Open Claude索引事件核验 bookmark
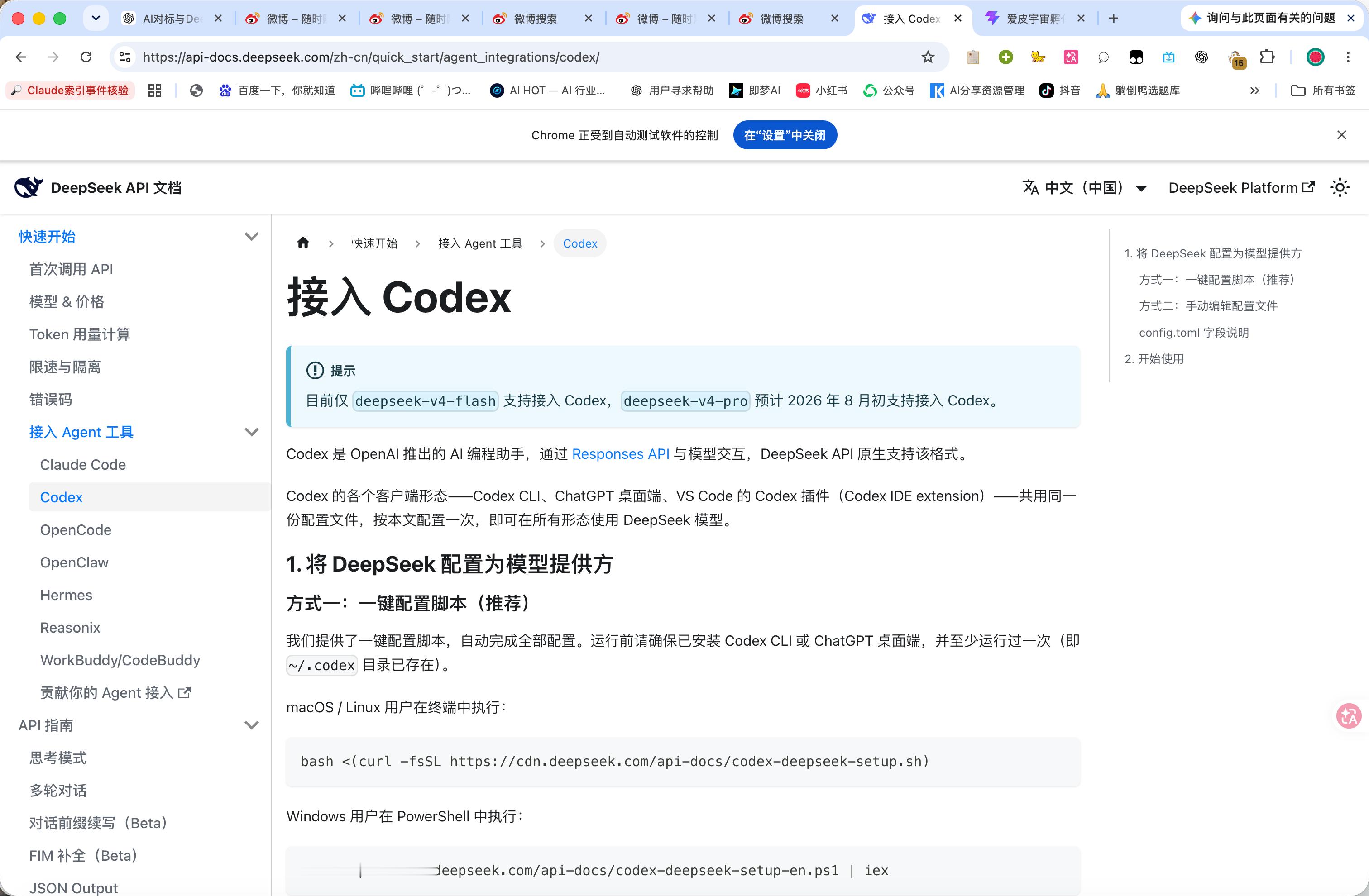This screenshot has width=1369, height=896. [x=70, y=91]
